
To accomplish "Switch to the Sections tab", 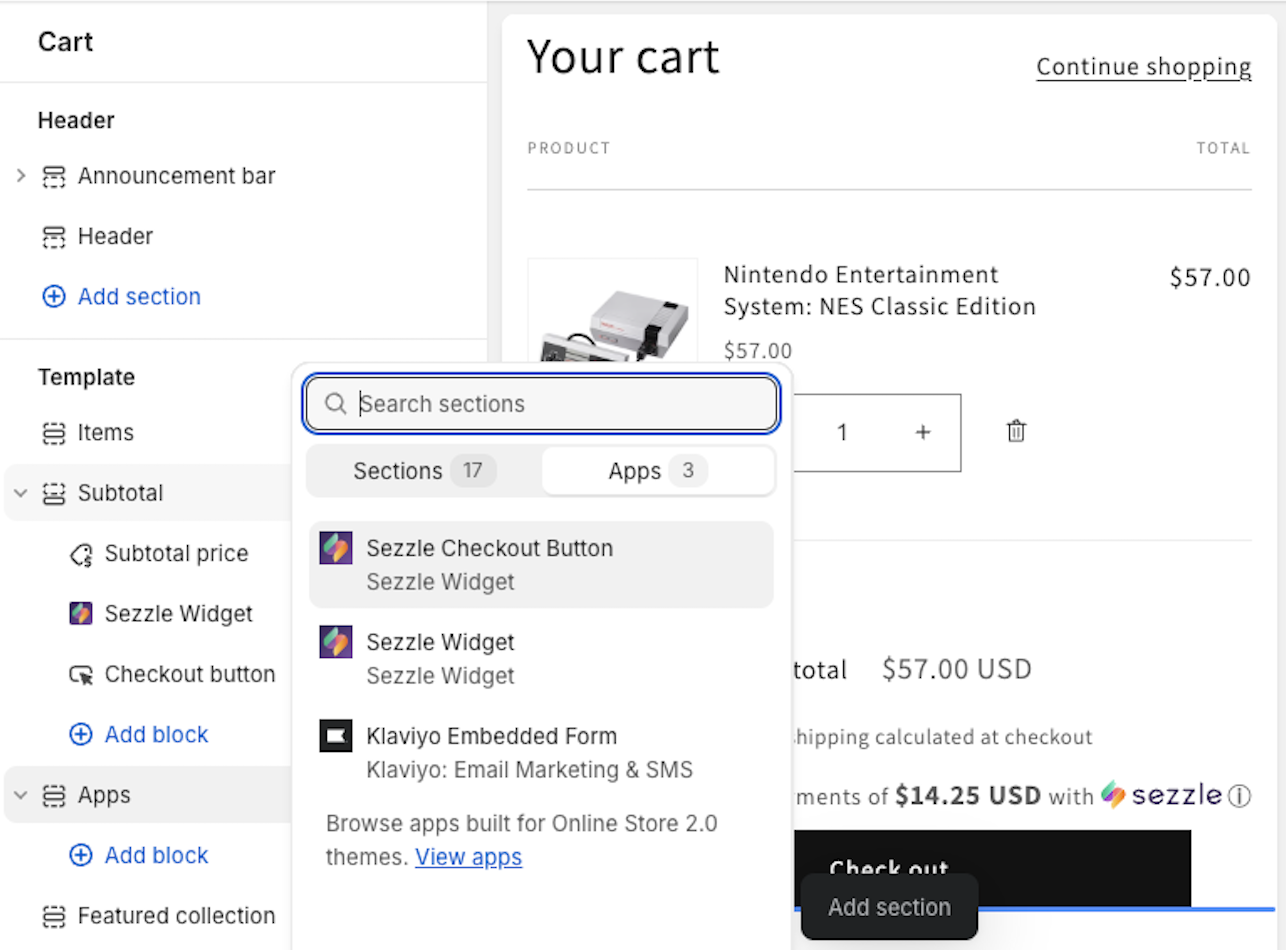I will [424, 471].
